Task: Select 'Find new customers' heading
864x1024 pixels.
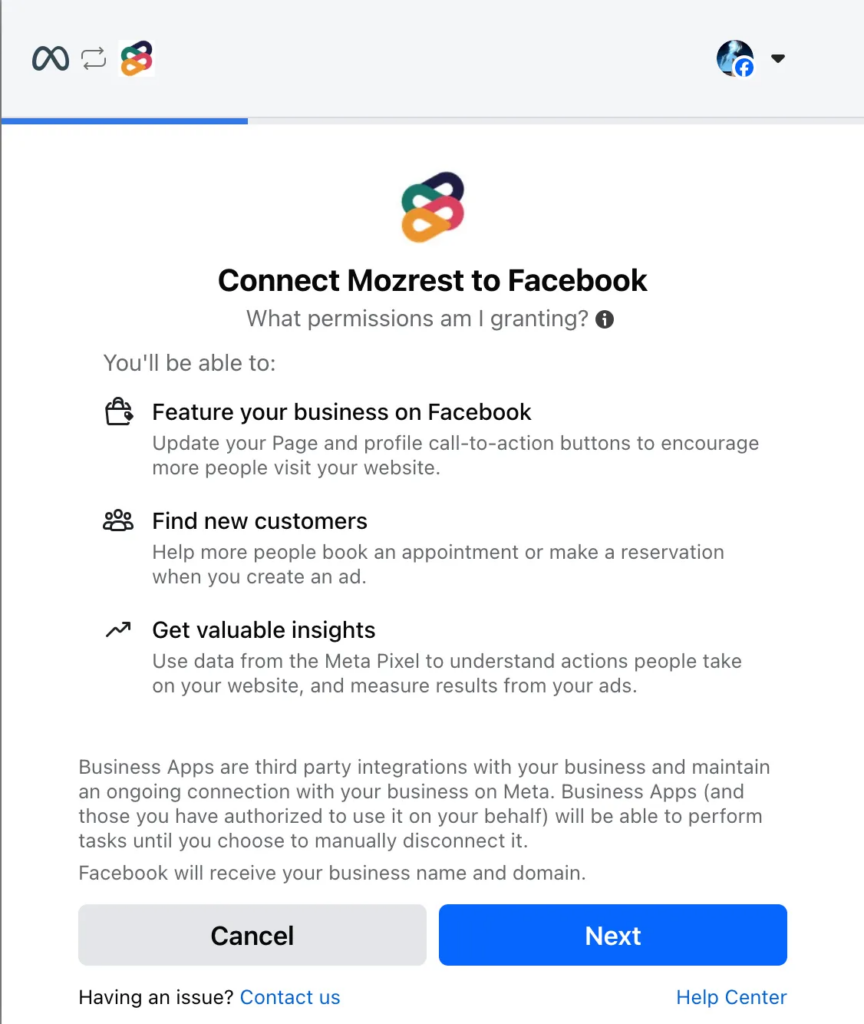Action: tap(260, 521)
